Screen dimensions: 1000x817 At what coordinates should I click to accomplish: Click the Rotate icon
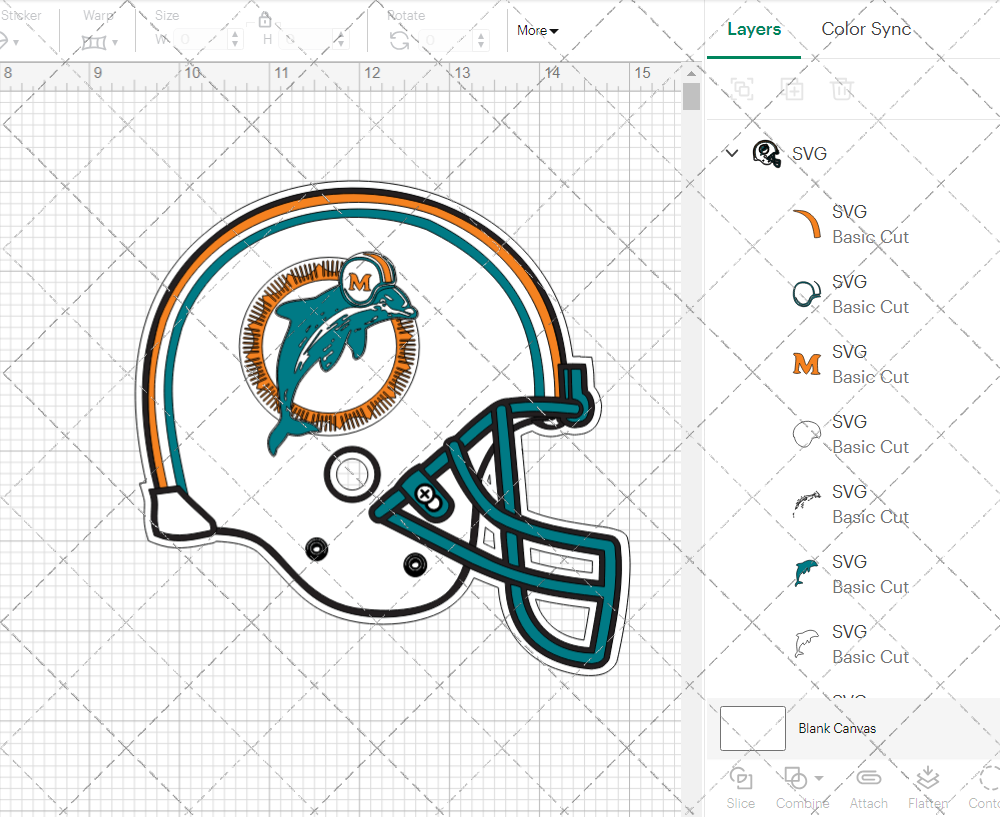tap(400, 41)
